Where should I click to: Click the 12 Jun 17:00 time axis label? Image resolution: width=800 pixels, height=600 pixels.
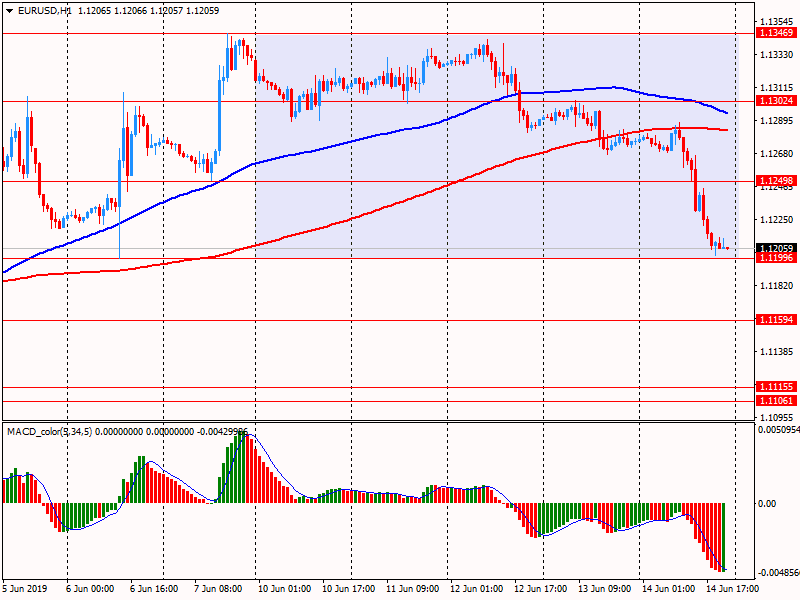pyautogui.click(x=540, y=589)
